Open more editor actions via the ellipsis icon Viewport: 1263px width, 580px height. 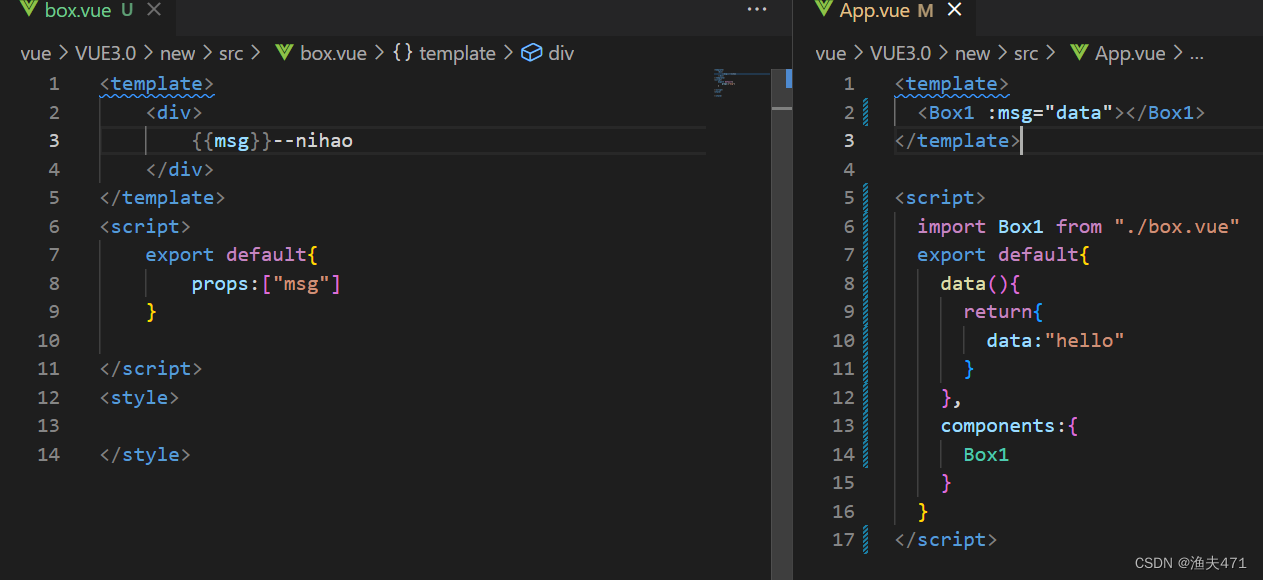tap(756, 9)
